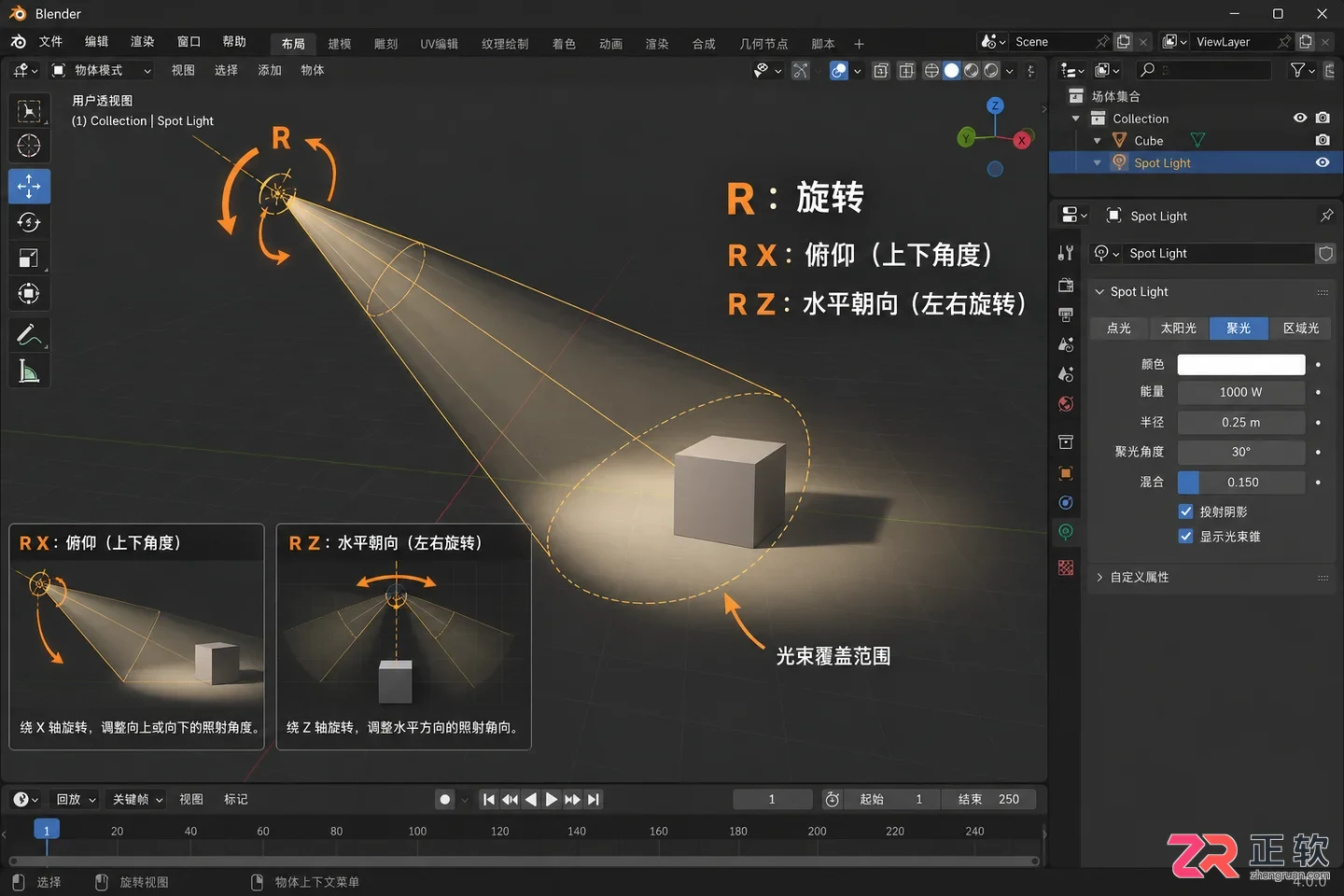
Task: Adjust the 混合 blend slider
Action: 1240,483
